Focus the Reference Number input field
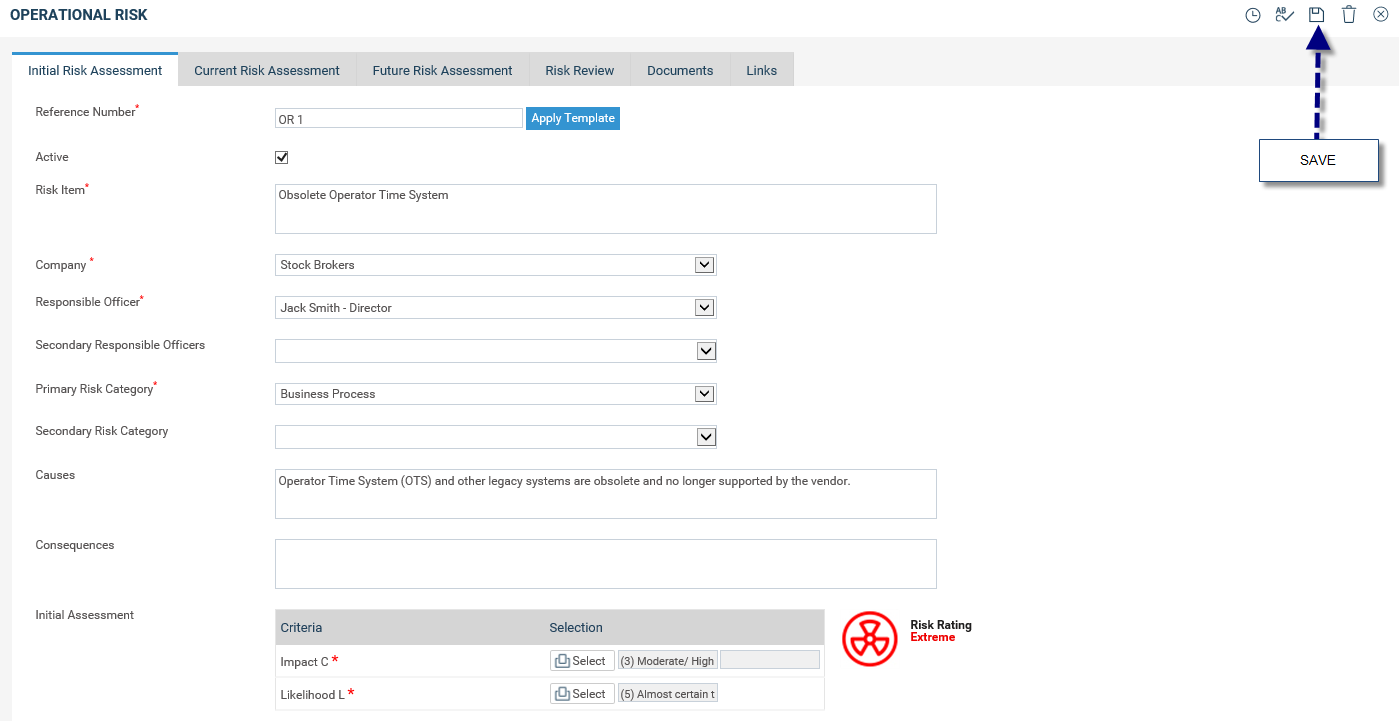The image size is (1399, 721). coord(398,119)
